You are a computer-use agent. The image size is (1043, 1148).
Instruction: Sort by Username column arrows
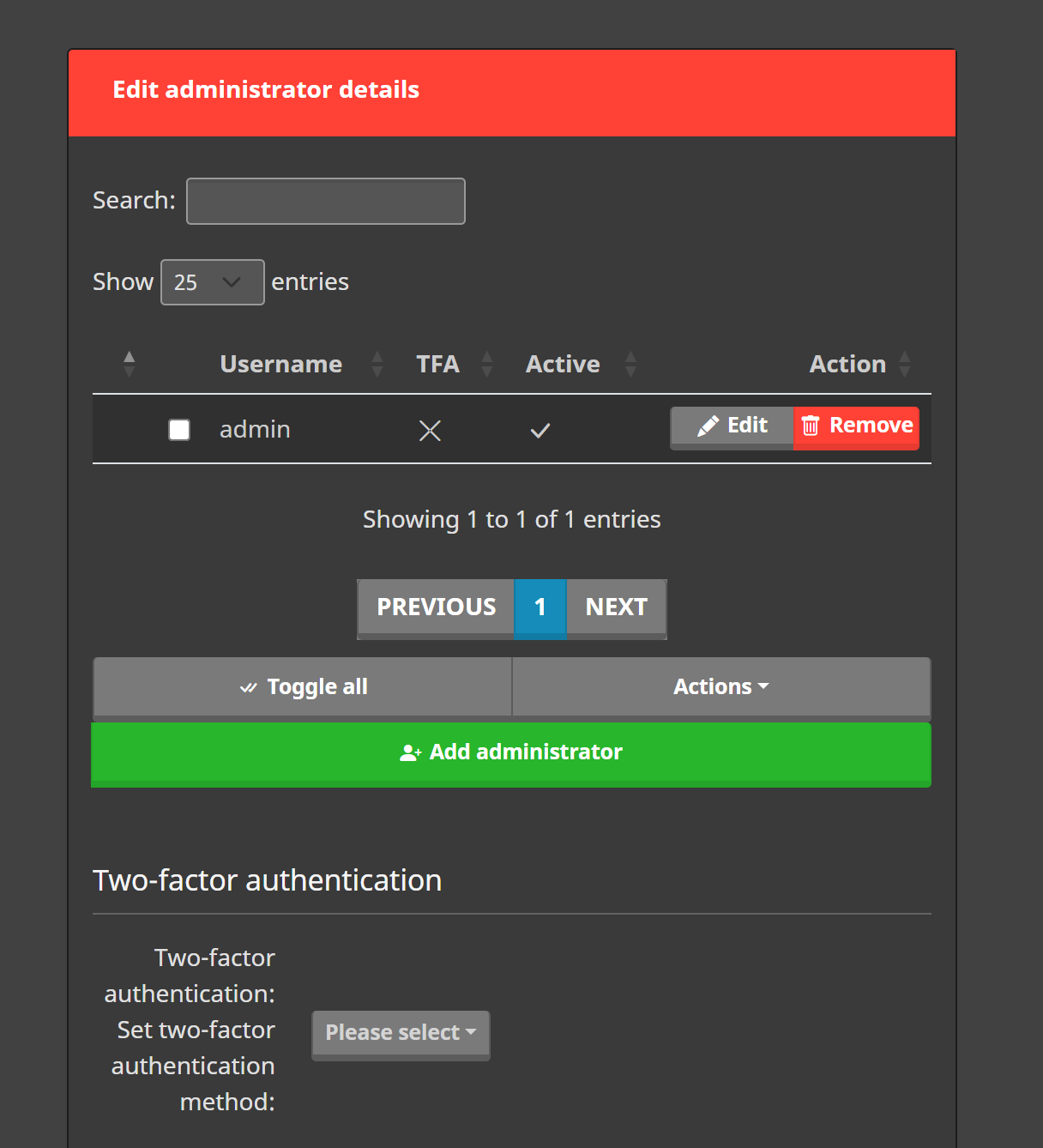[x=377, y=364]
